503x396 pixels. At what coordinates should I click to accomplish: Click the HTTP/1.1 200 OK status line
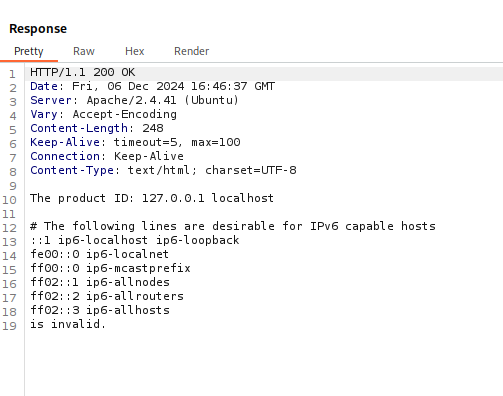pyautogui.click(x=83, y=72)
